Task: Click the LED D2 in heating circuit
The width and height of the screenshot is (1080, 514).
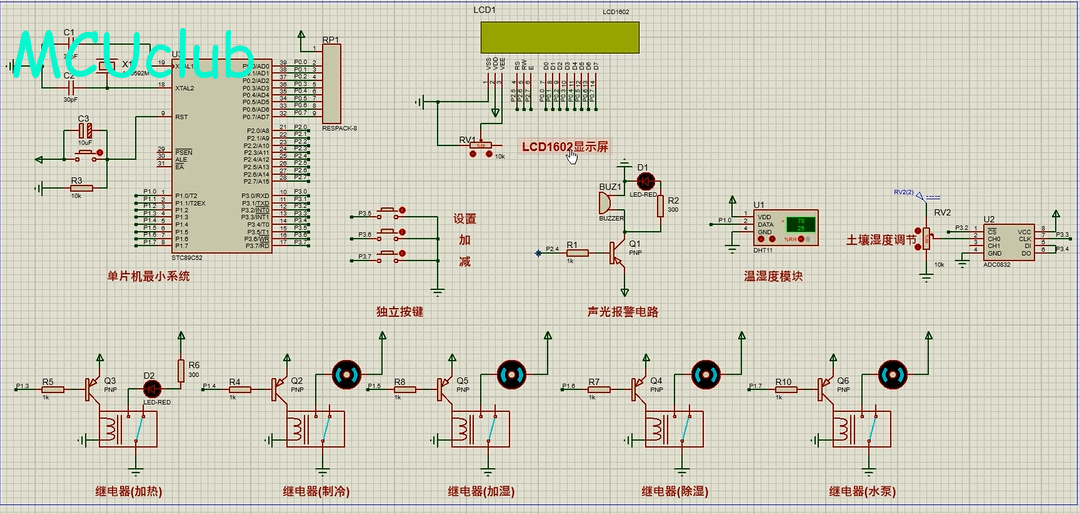Action: [150, 389]
